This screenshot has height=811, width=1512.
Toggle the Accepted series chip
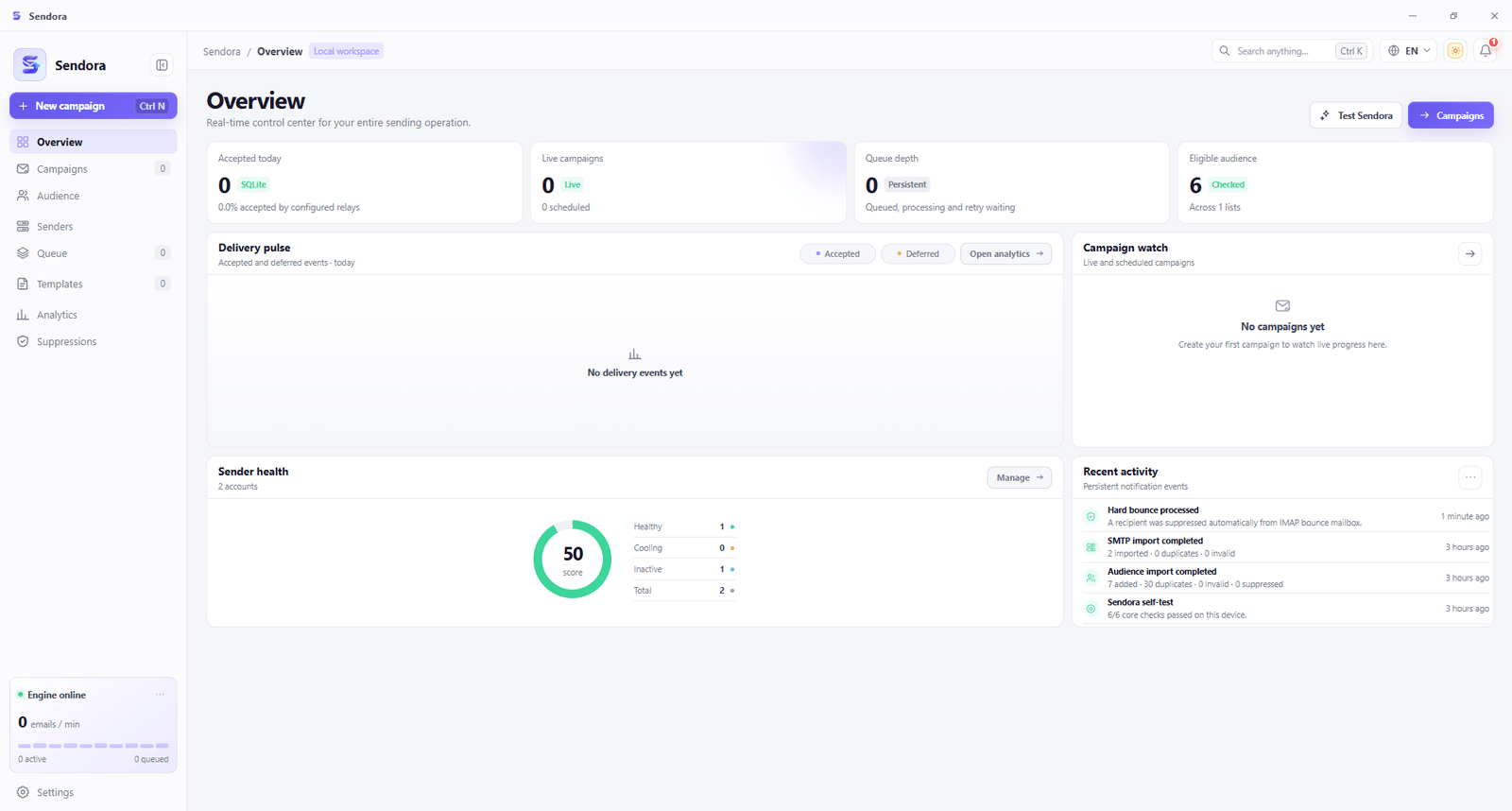coord(838,253)
